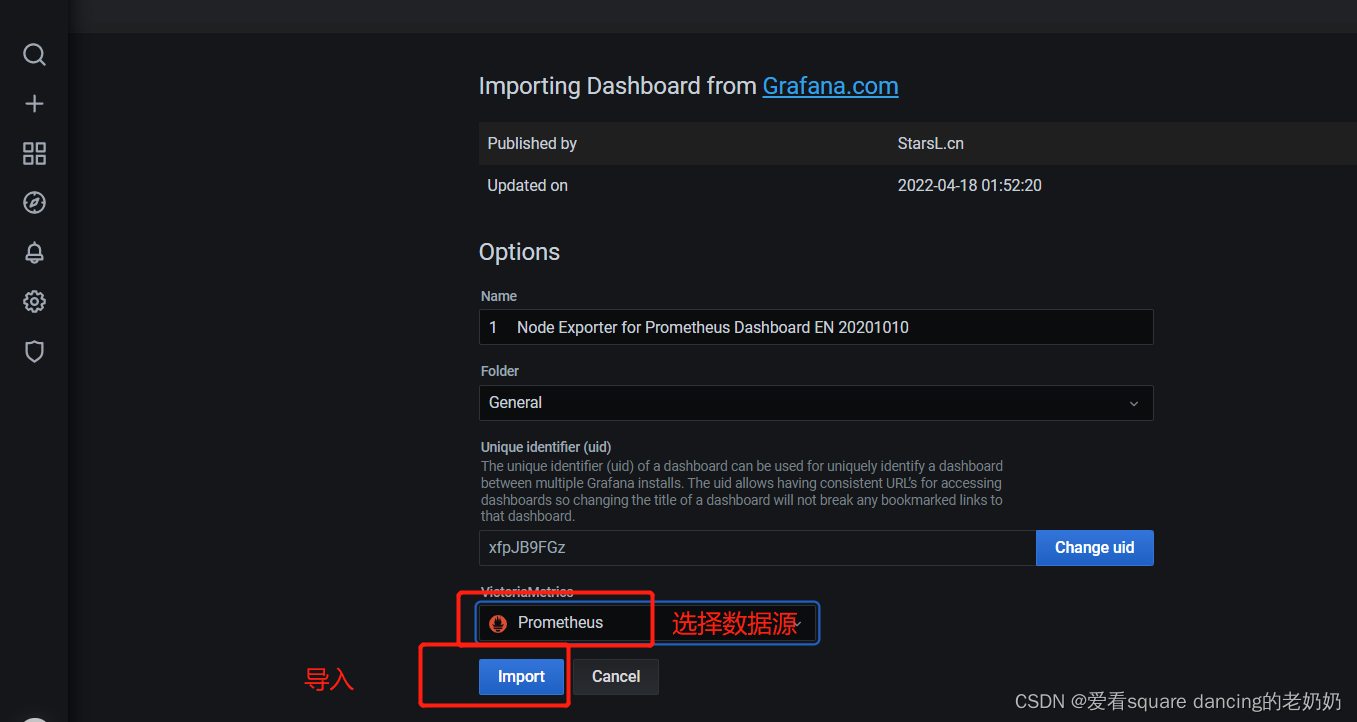
Task: Click the Published by label
Action: coord(532,143)
